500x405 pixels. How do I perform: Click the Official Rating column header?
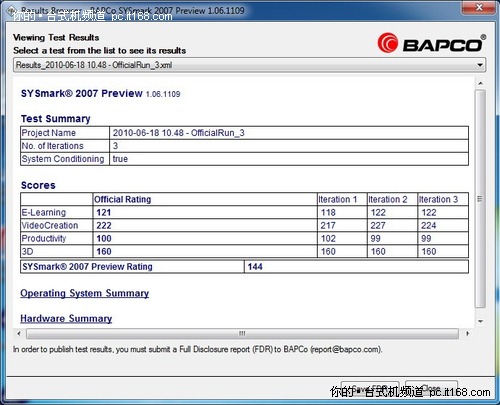click(x=122, y=199)
